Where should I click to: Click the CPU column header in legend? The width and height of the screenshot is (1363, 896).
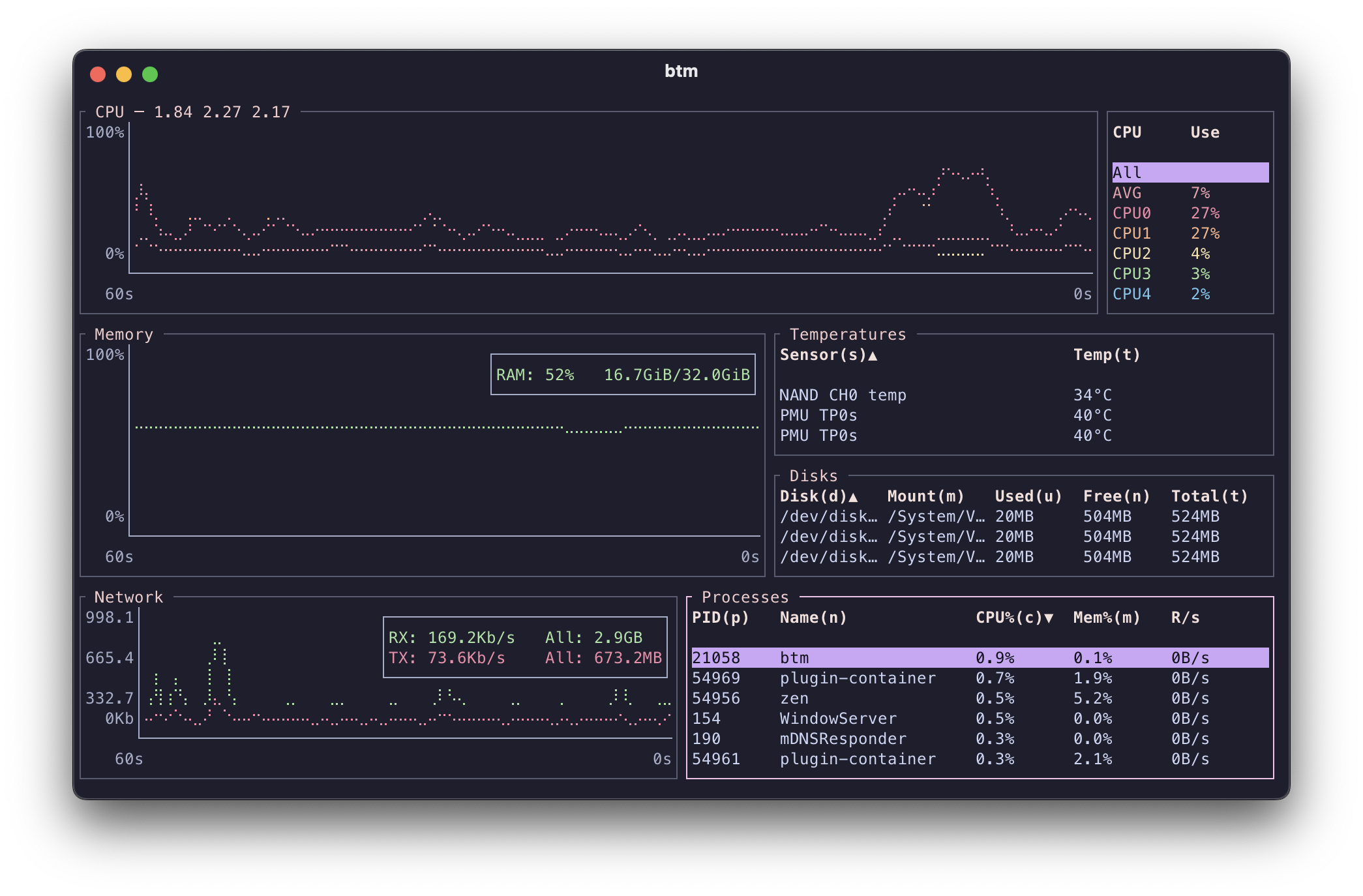[x=1127, y=132]
